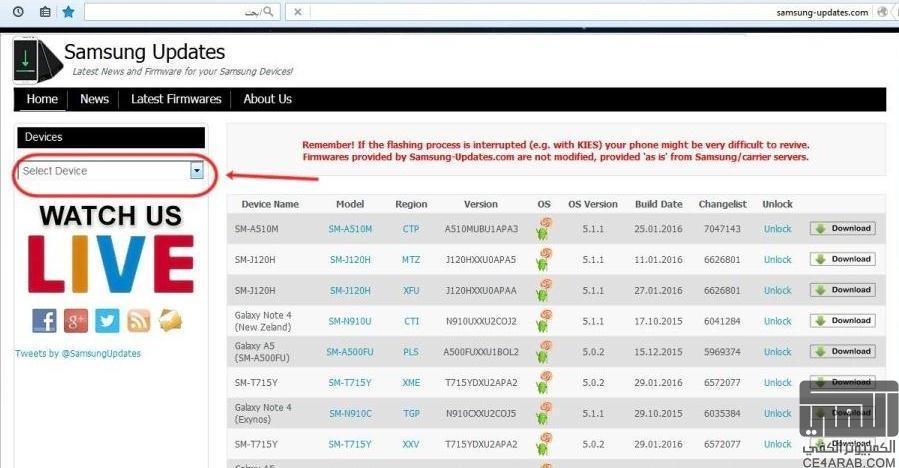This screenshot has height=468, width=899.
Task: Open the MTZ region link
Action: point(411,260)
